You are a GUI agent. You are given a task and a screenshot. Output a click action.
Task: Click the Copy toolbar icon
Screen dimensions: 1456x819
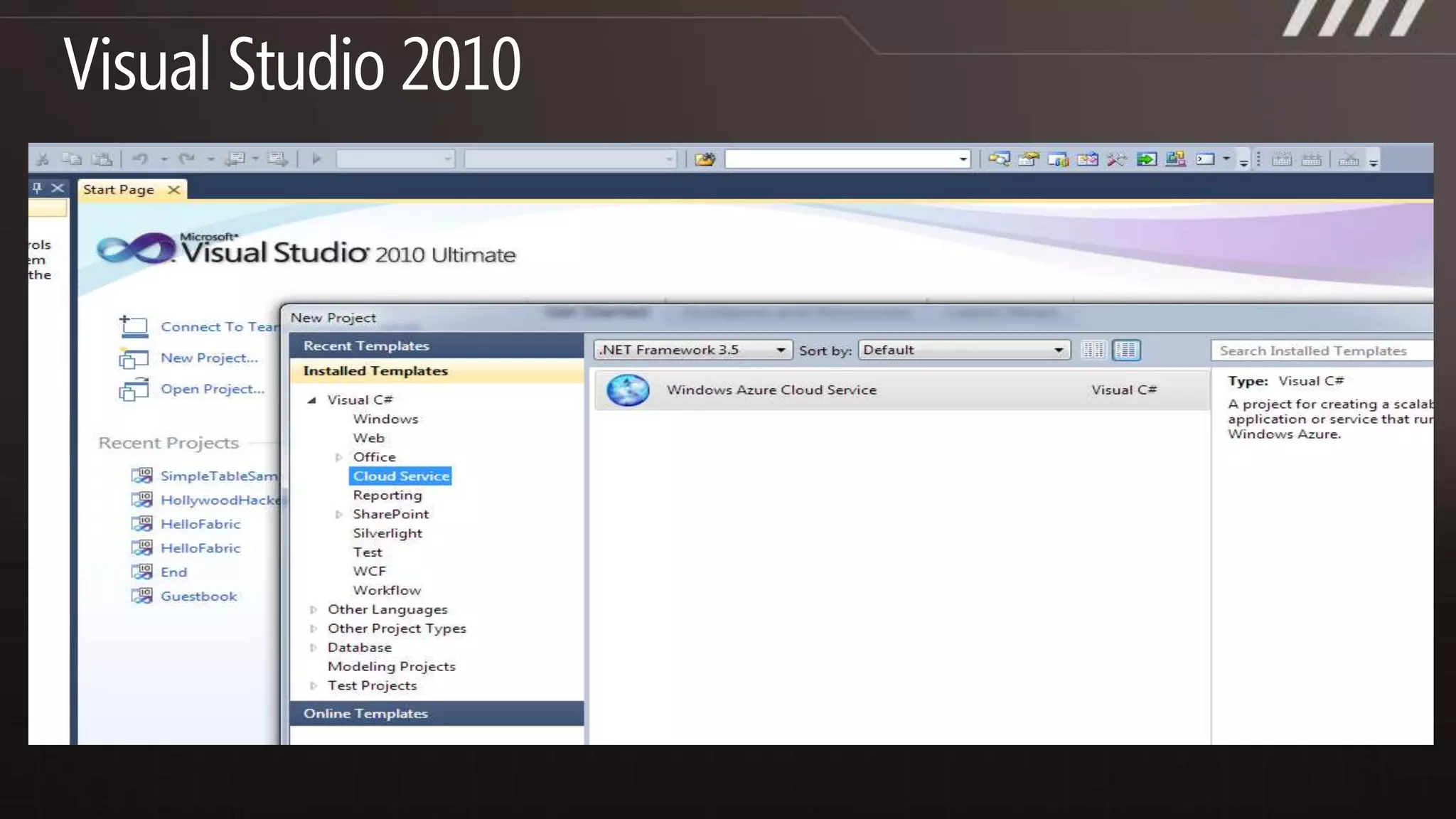(x=72, y=159)
